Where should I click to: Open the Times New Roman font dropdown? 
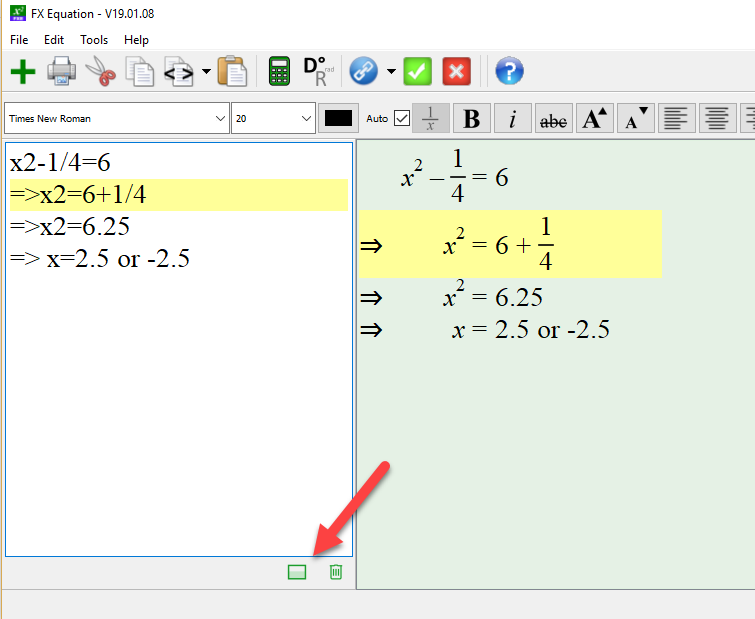point(117,118)
